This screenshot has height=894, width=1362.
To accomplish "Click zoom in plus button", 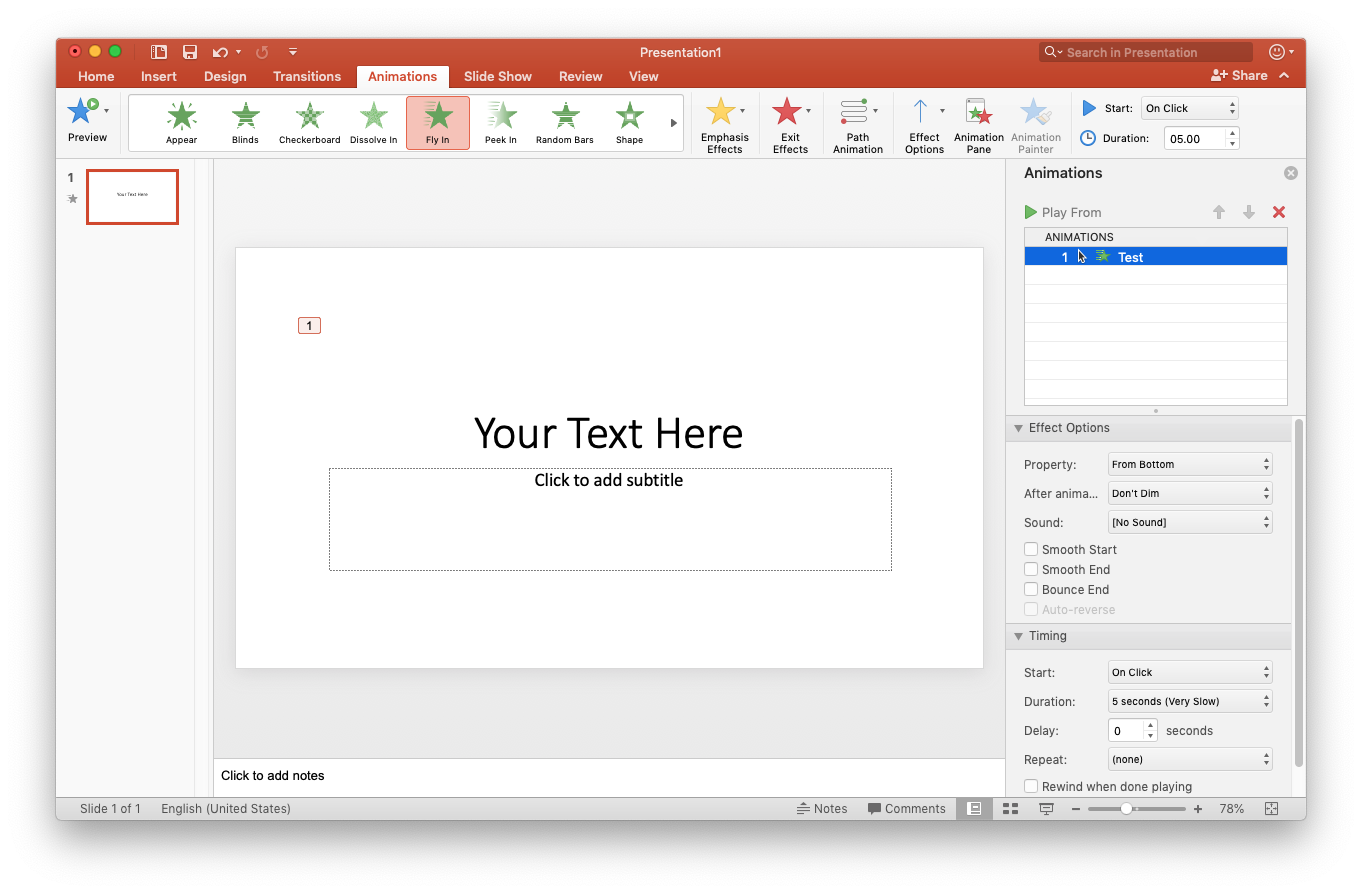I will click(x=1198, y=808).
